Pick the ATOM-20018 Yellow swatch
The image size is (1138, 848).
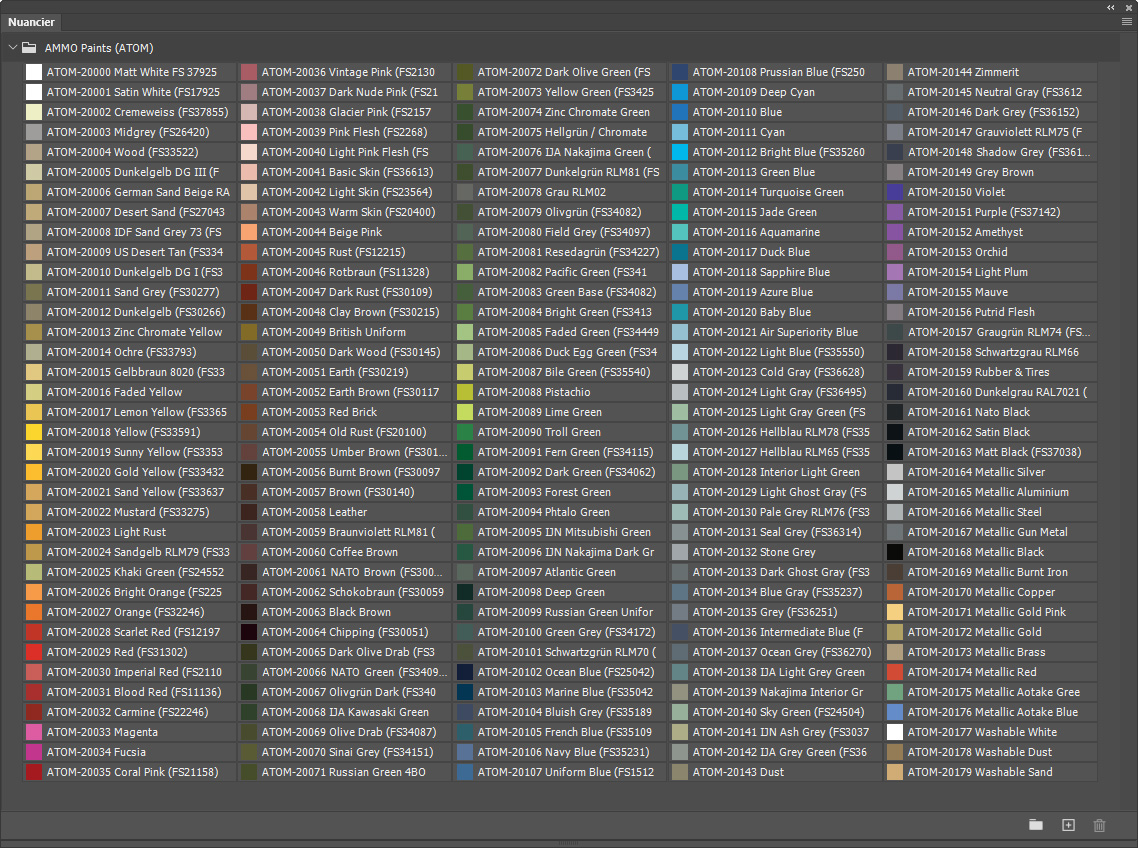(34, 432)
